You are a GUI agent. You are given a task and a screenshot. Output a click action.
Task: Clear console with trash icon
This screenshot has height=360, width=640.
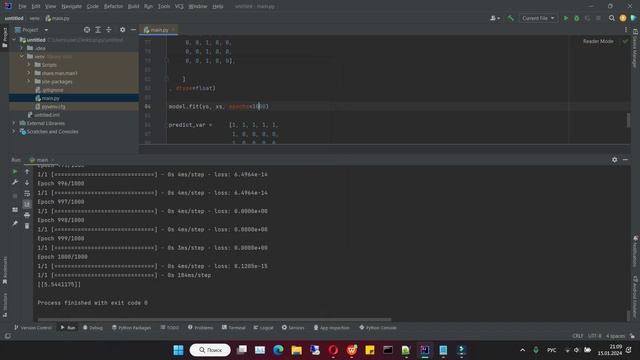click(x=27, y=226)
